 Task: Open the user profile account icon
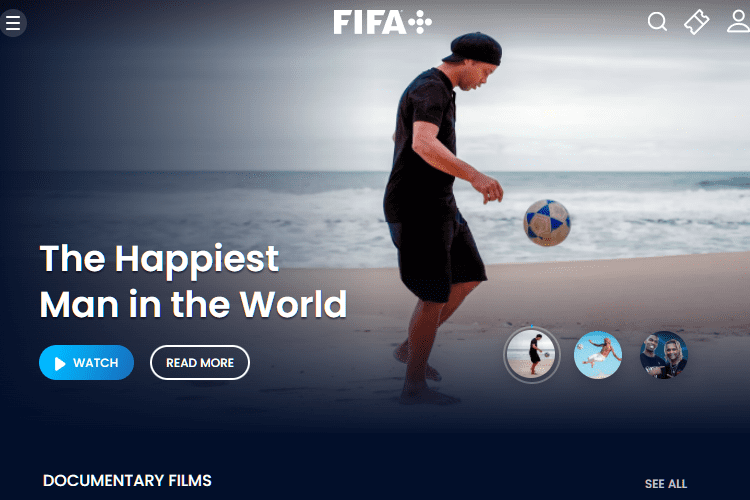tap(739, 22)
